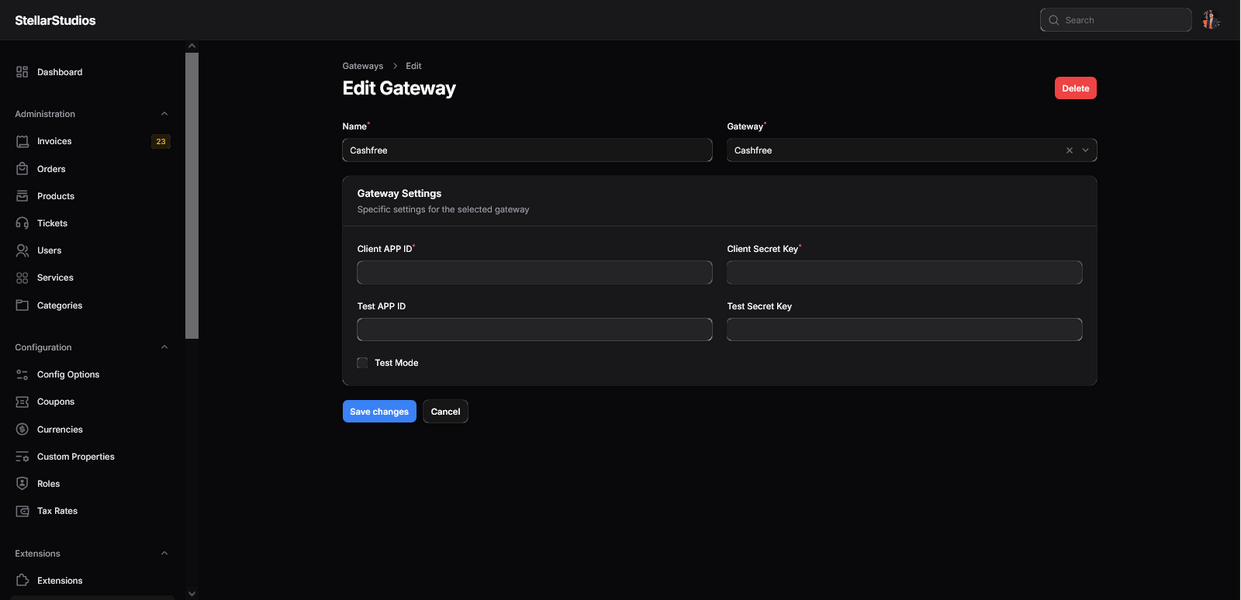Clear the selected Gateway value

tap(1069, 150)
